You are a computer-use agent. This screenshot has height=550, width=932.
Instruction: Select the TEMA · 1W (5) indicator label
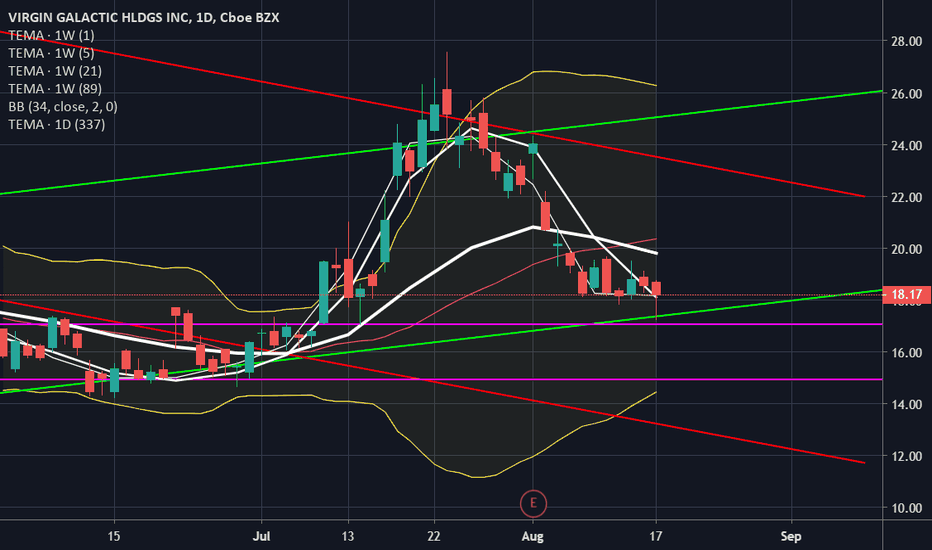[51, 53]
